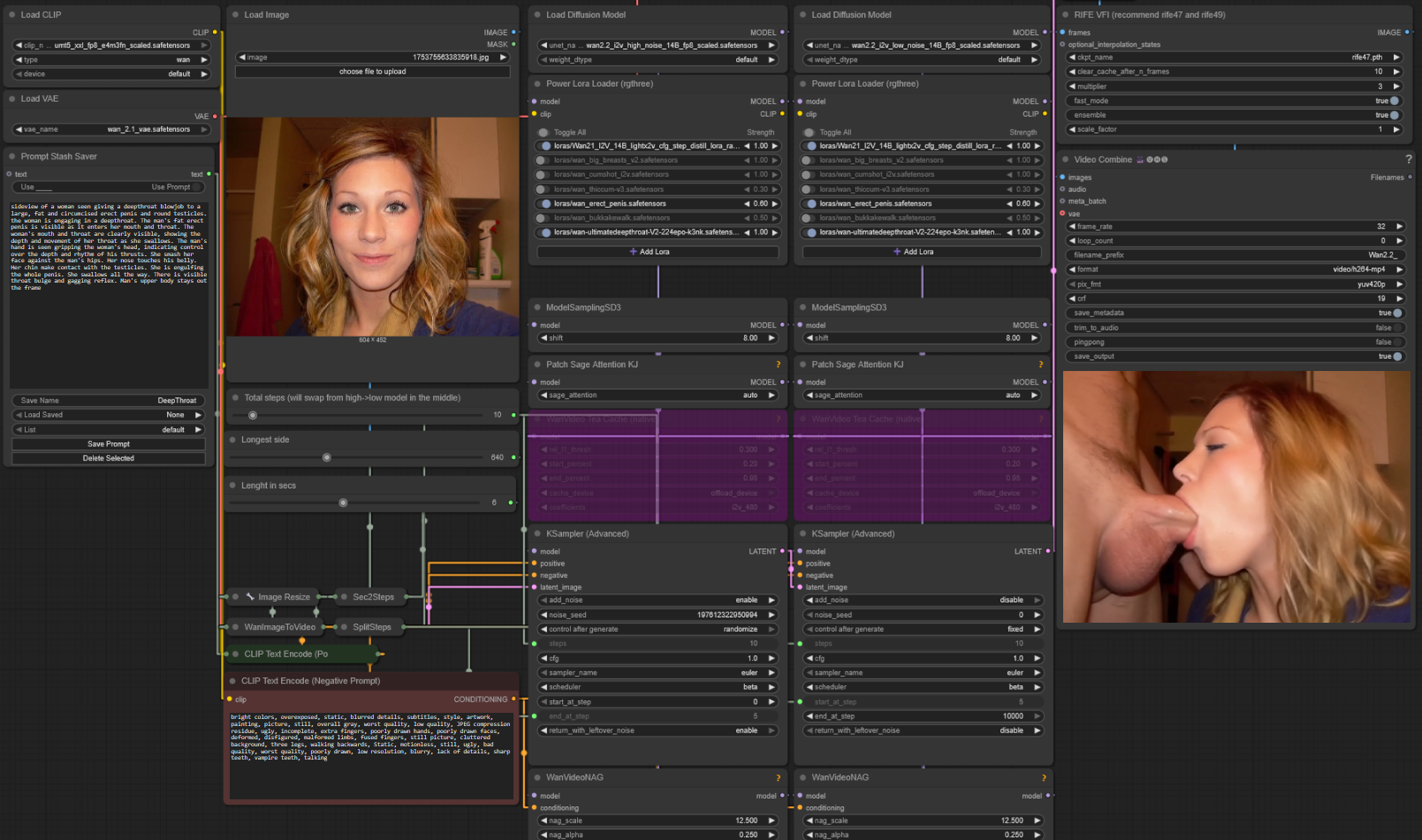The height and width of the screenshot is (840, 1422).
Task: Increase frame_rate with its right arrow
Action: [x=1398, y=227]
